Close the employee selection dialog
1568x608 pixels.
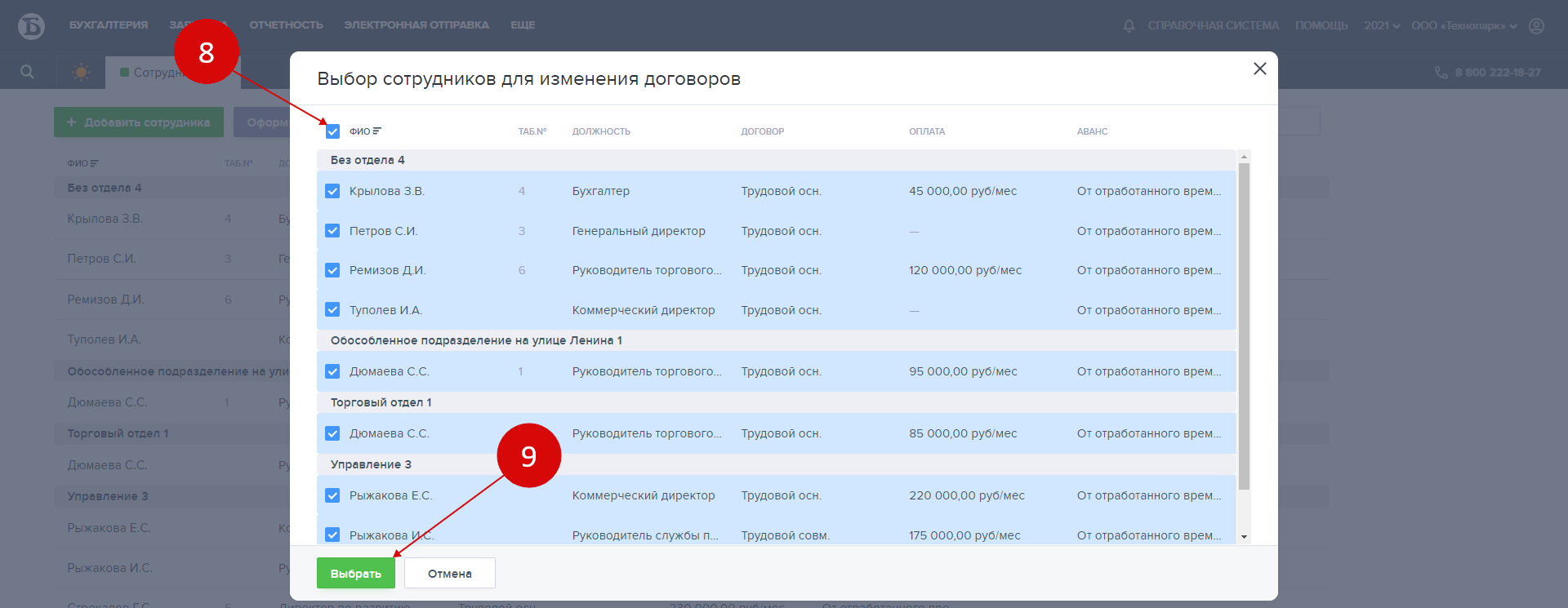click(x=1260, y=69)
